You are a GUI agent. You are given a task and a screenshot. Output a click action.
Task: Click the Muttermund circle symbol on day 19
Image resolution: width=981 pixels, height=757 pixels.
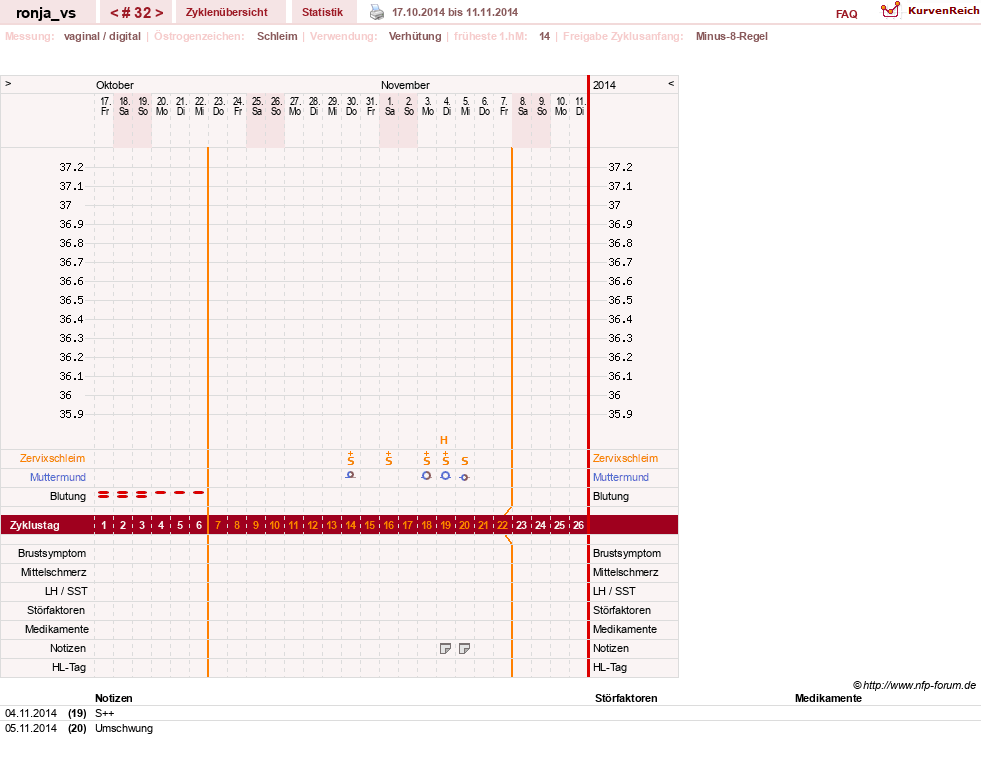[x=445, y=476]
